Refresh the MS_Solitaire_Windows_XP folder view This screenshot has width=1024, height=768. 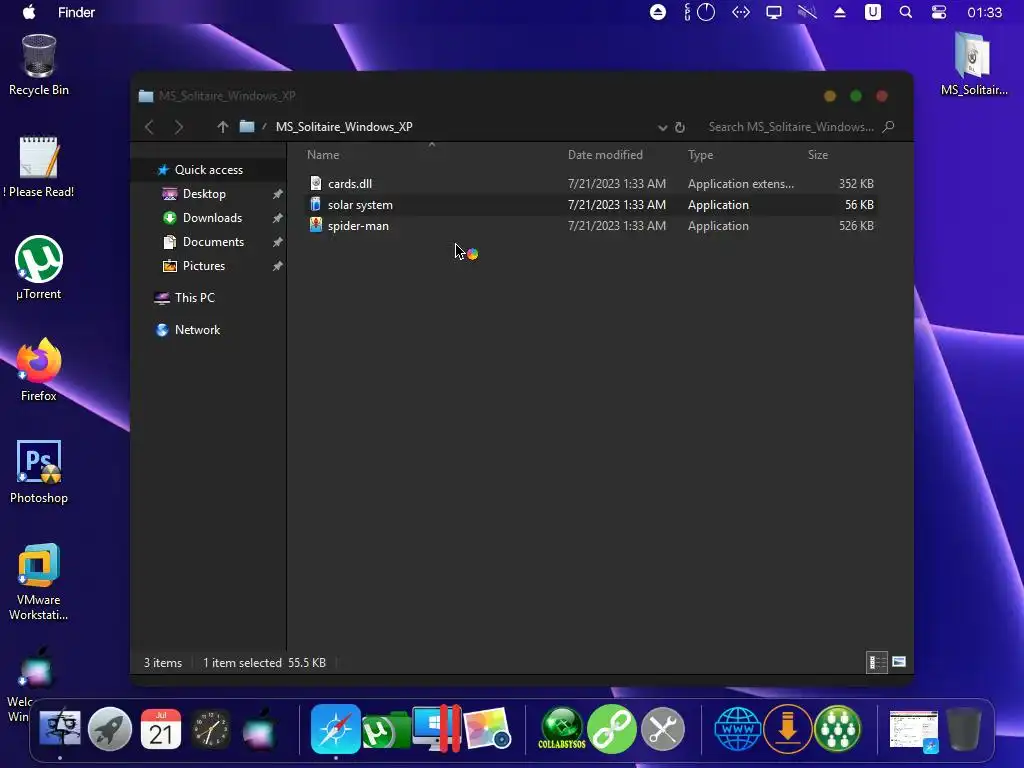click(x=680, y=127)
